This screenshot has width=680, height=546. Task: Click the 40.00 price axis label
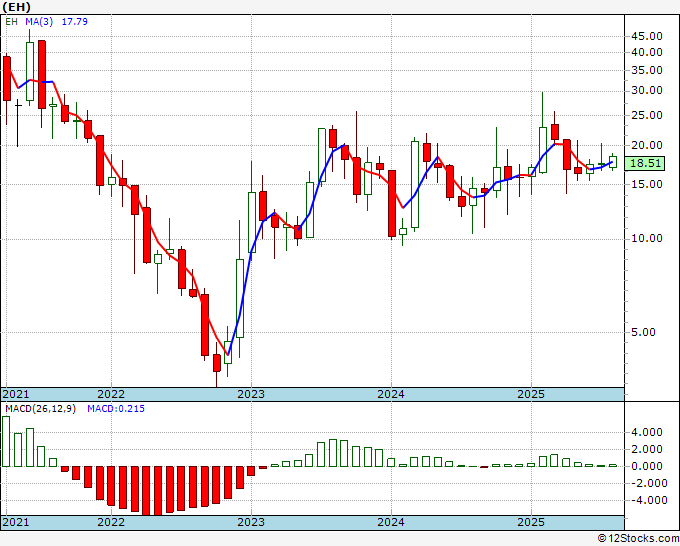tap(647, 52)
